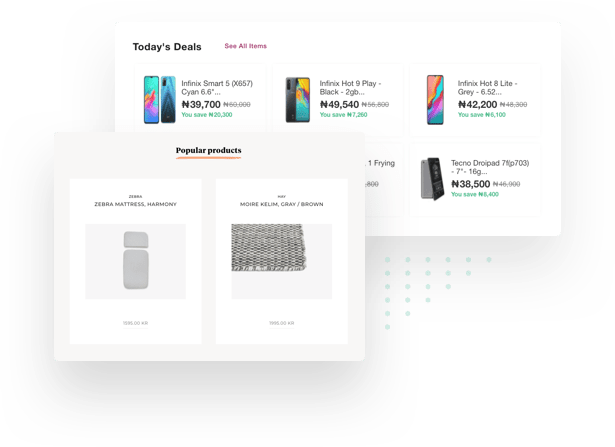
Task: Click the Moire Kelim, Gray / Brown name
Action: (x=282, y=204)
